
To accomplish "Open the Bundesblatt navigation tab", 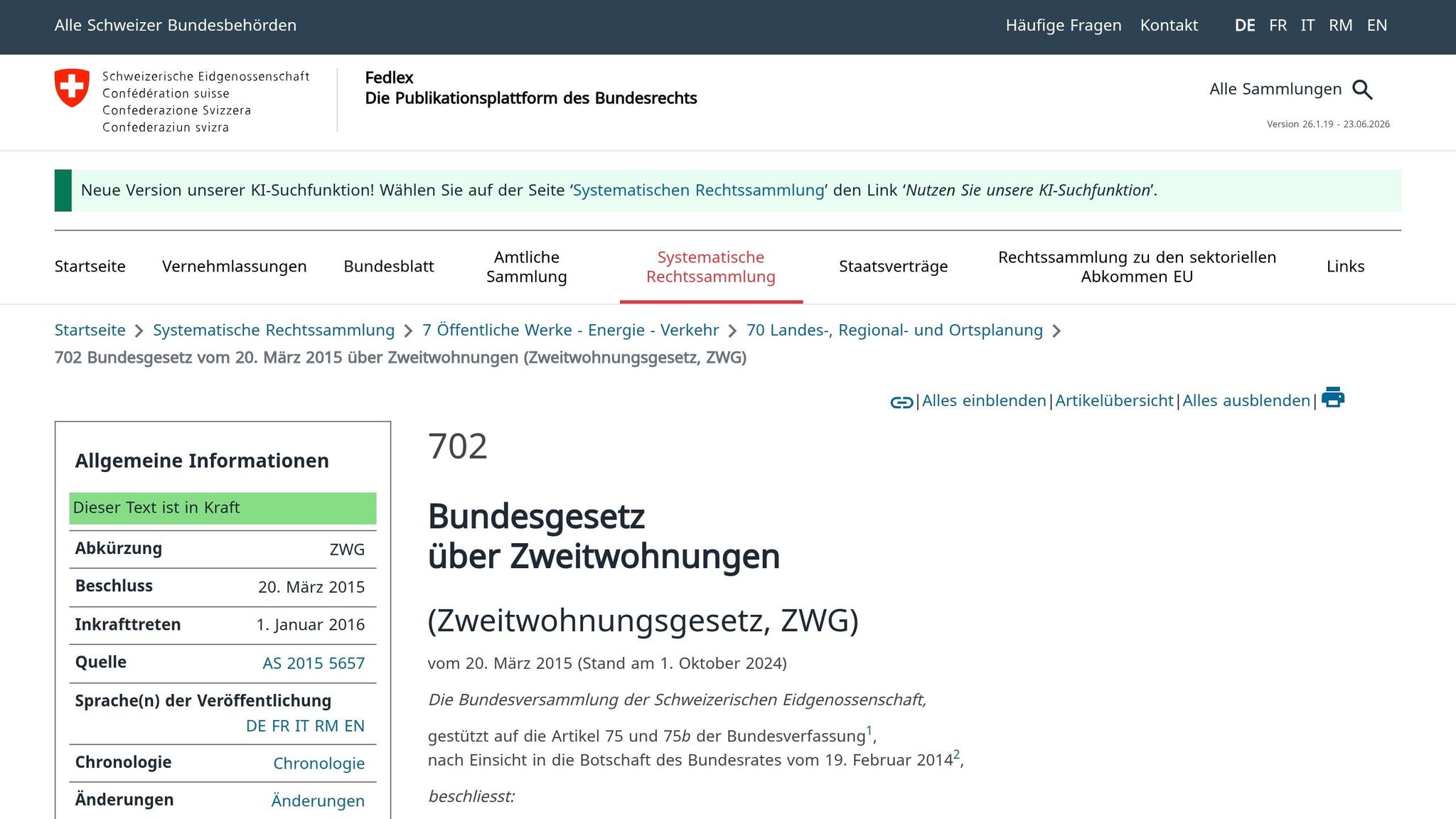I will (x=389, y=267).
